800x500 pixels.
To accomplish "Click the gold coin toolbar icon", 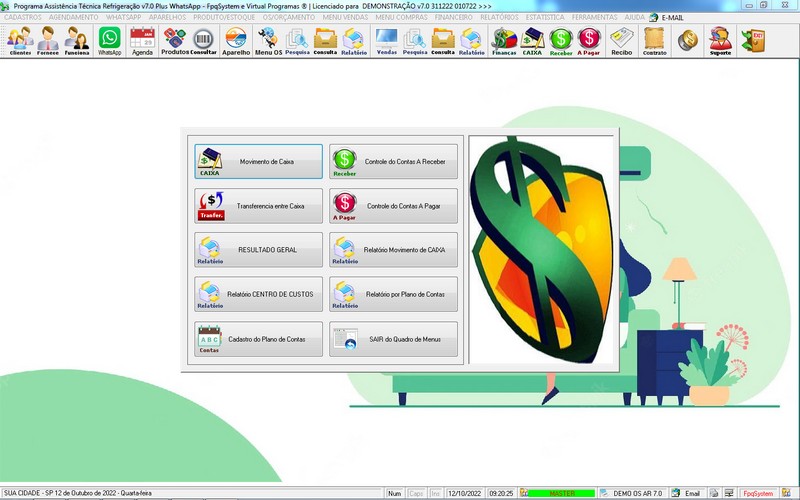I will click(688, 41).
